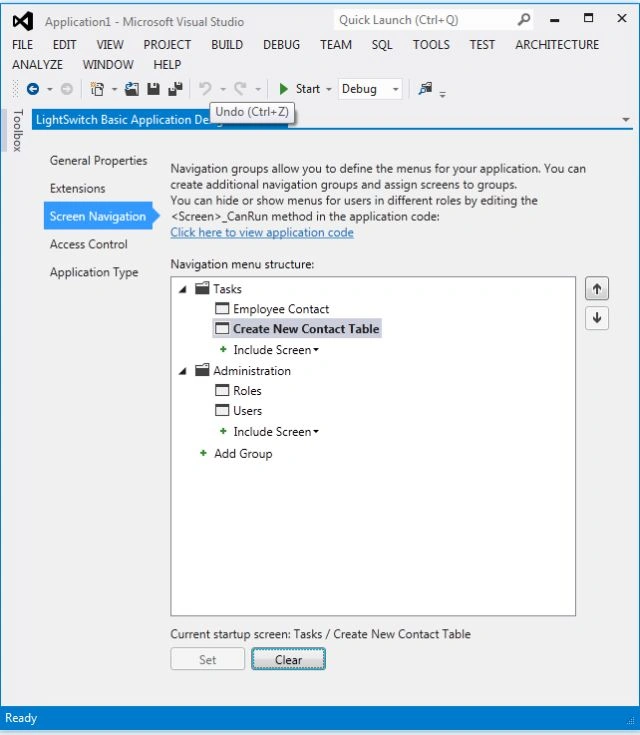
Task: Collapse the Tasks group tree node
Action: [x=183, y=289]
